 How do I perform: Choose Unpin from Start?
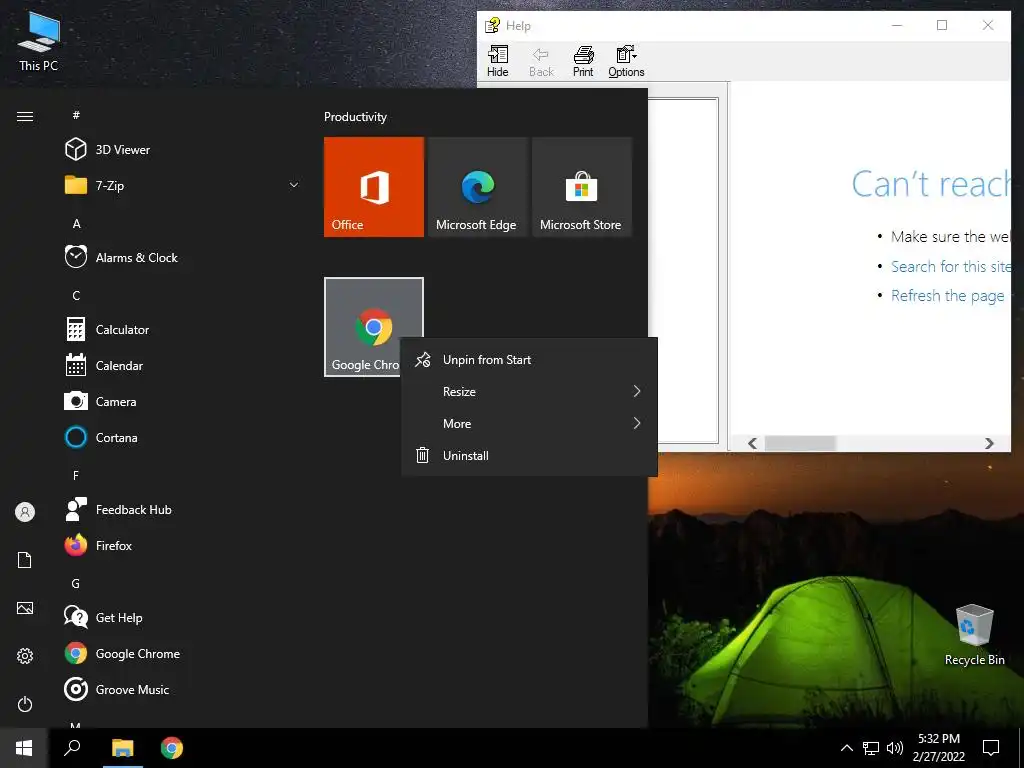click(x=529, y=360)
